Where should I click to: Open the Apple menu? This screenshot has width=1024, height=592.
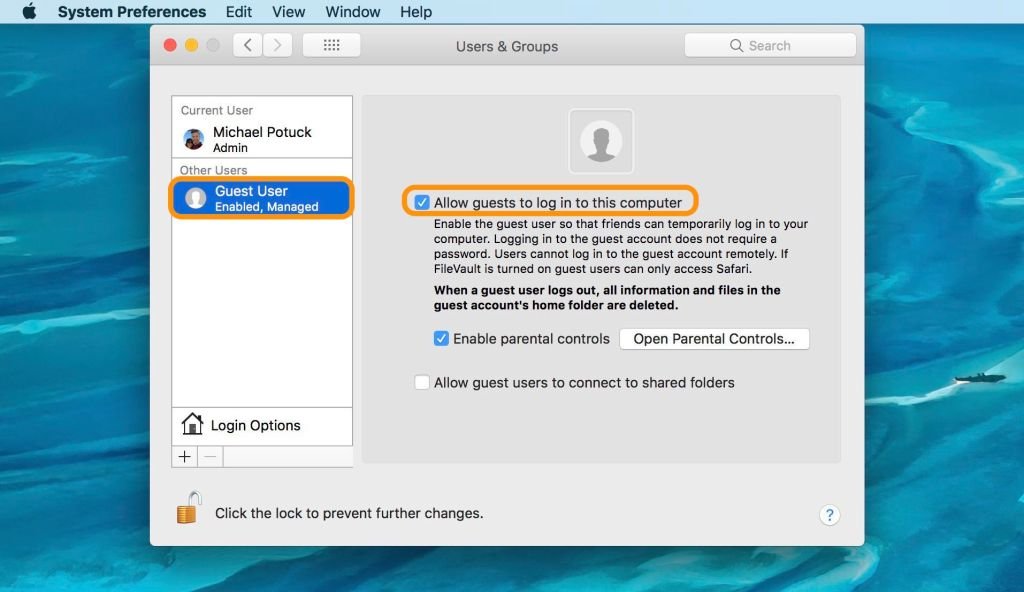(x=29, y=12)
